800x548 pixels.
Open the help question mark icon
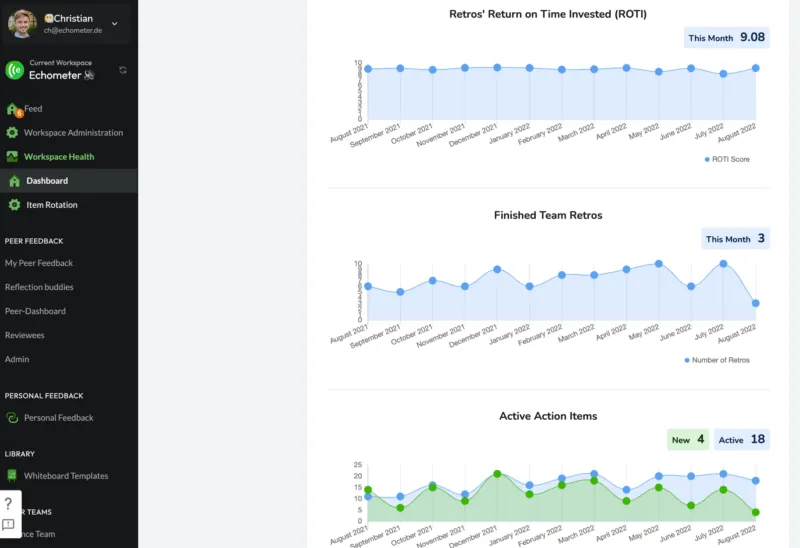click(x=8, y=504)
